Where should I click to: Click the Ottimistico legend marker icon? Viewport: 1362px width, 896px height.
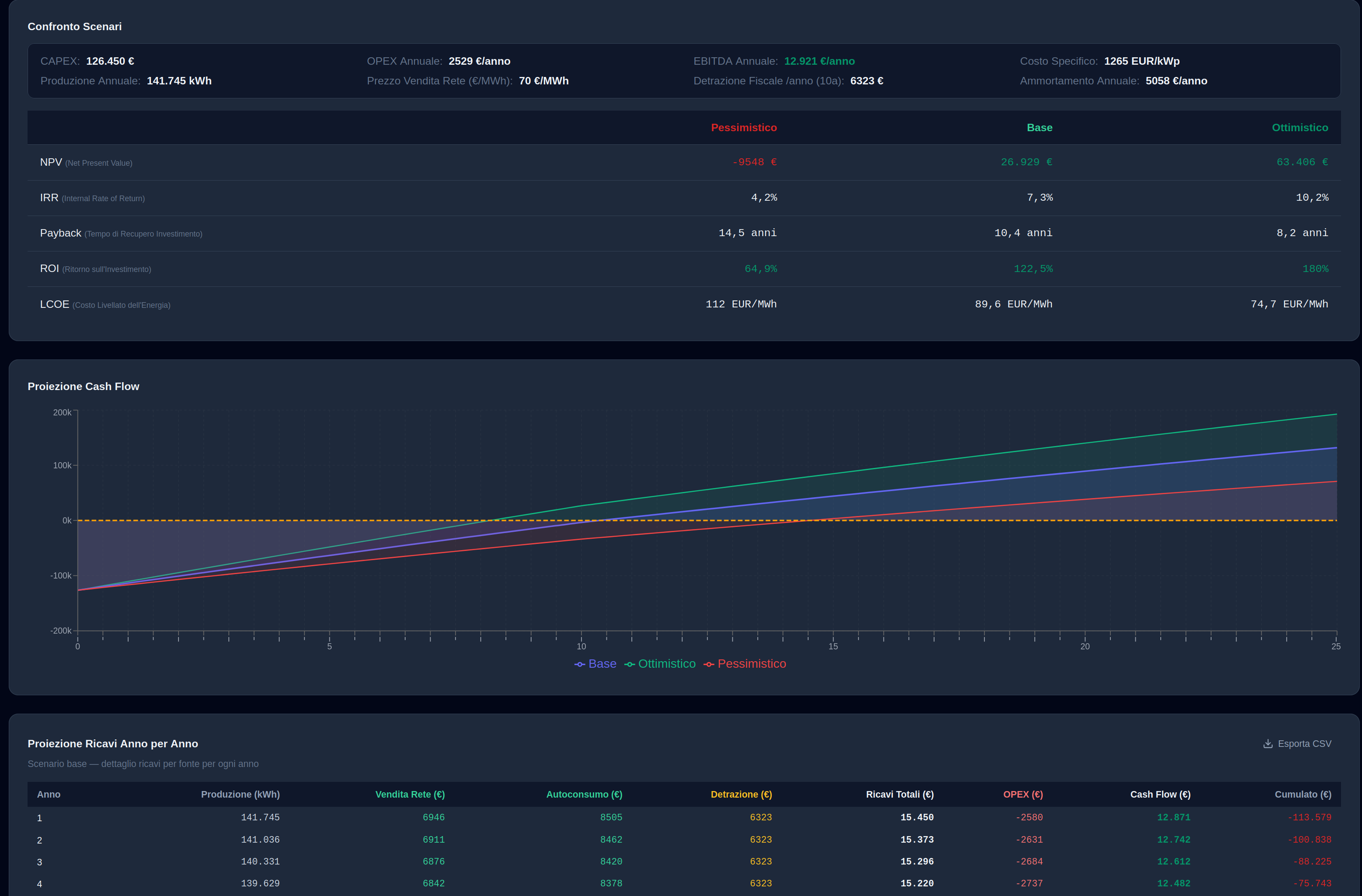coord(630,664)
